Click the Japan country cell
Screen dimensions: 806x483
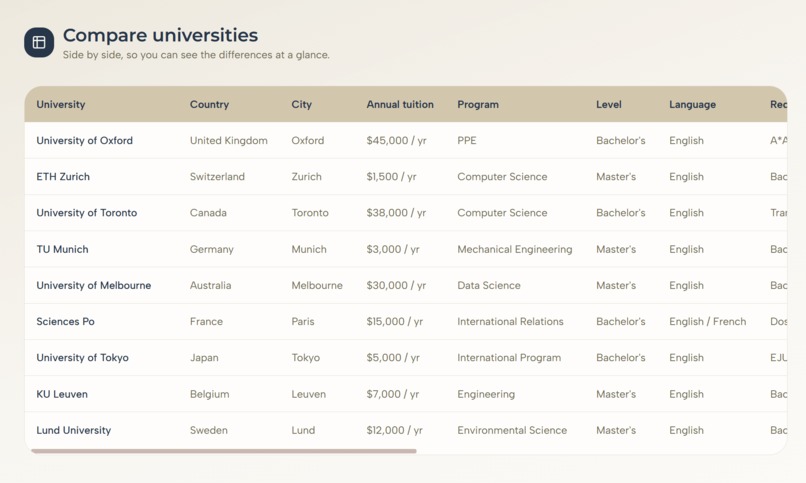(x=204, y=358)
